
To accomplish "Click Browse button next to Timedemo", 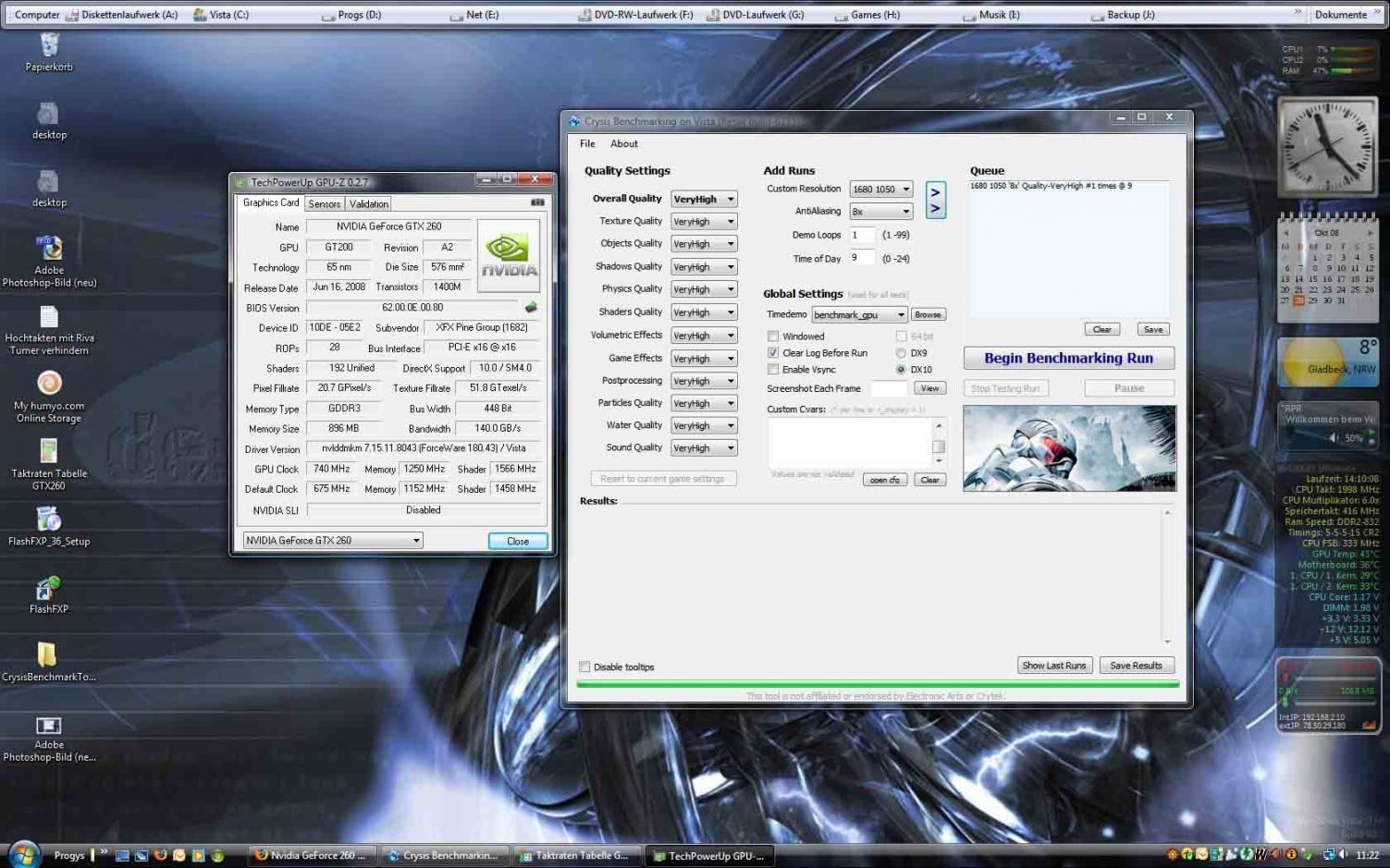I will (928, 314).
